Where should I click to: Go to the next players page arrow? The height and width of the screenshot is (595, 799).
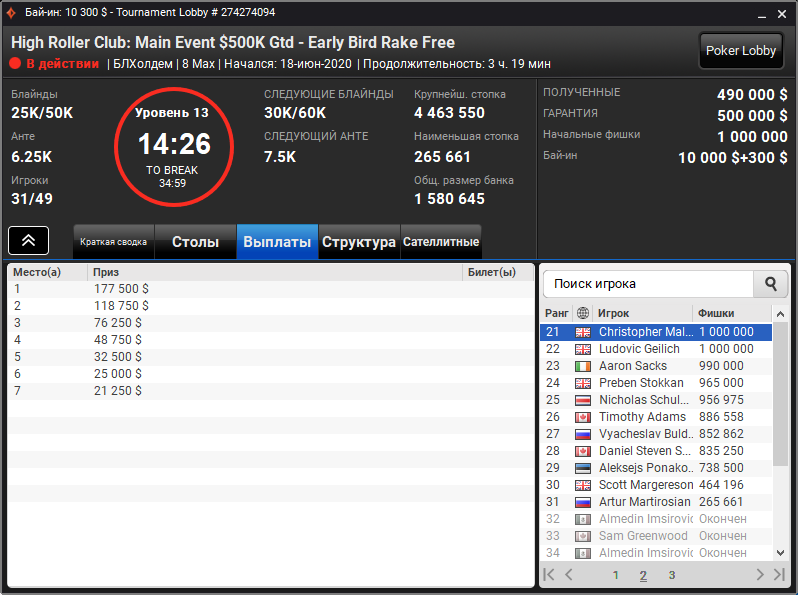tap(760, 575)
